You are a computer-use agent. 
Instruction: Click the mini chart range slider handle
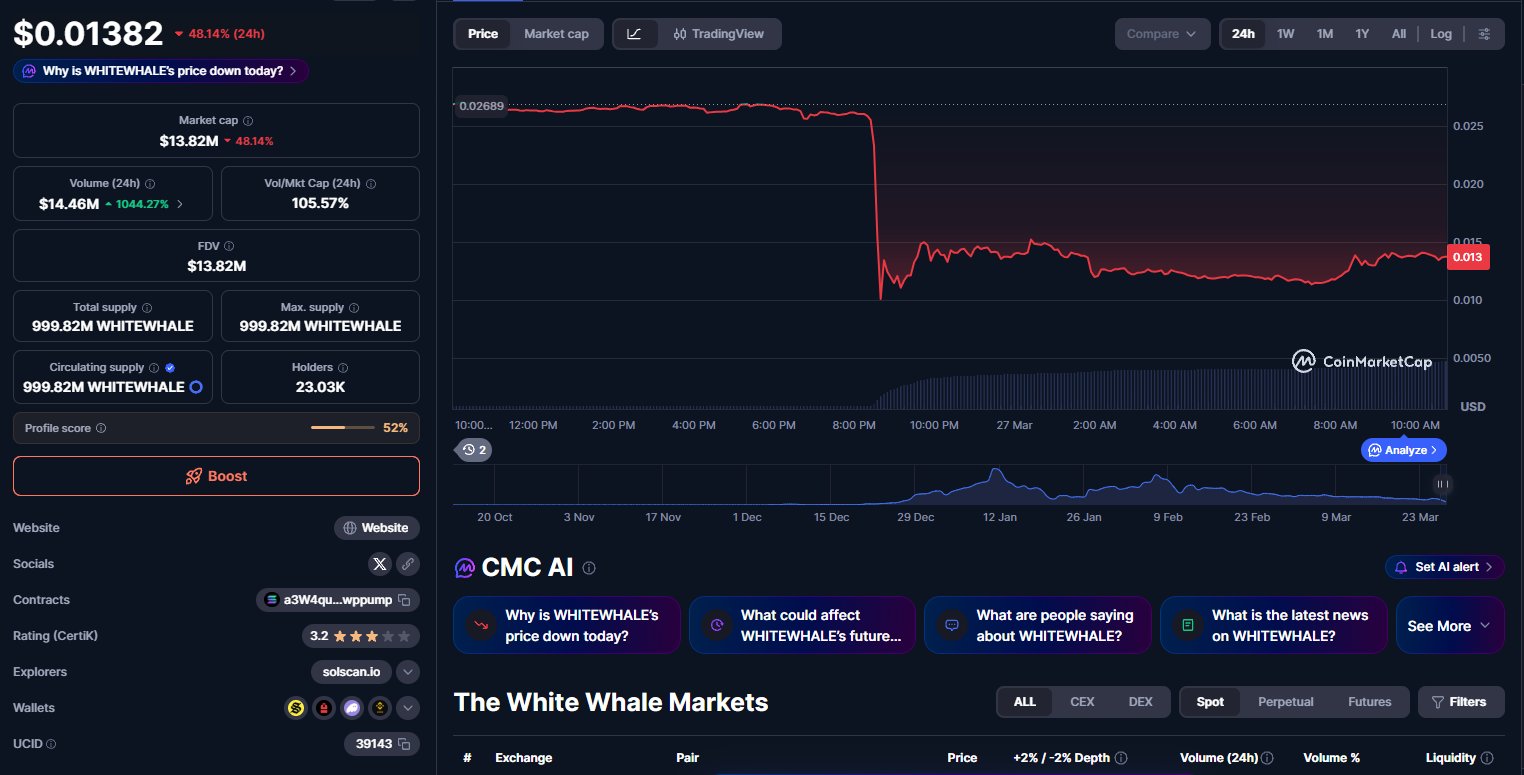coord(1441,484)
